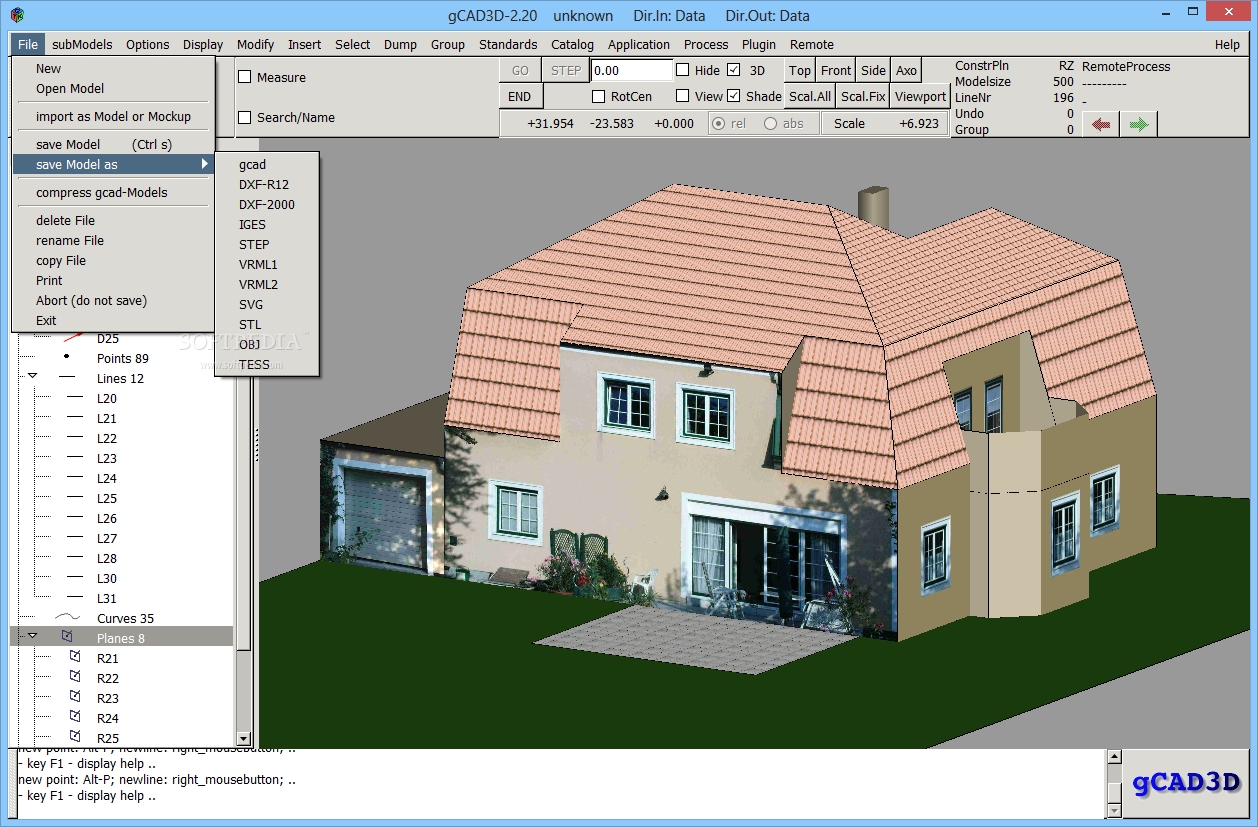
Task: Collapse the Planes 8 tree node
Action: [x=32, y=637]
